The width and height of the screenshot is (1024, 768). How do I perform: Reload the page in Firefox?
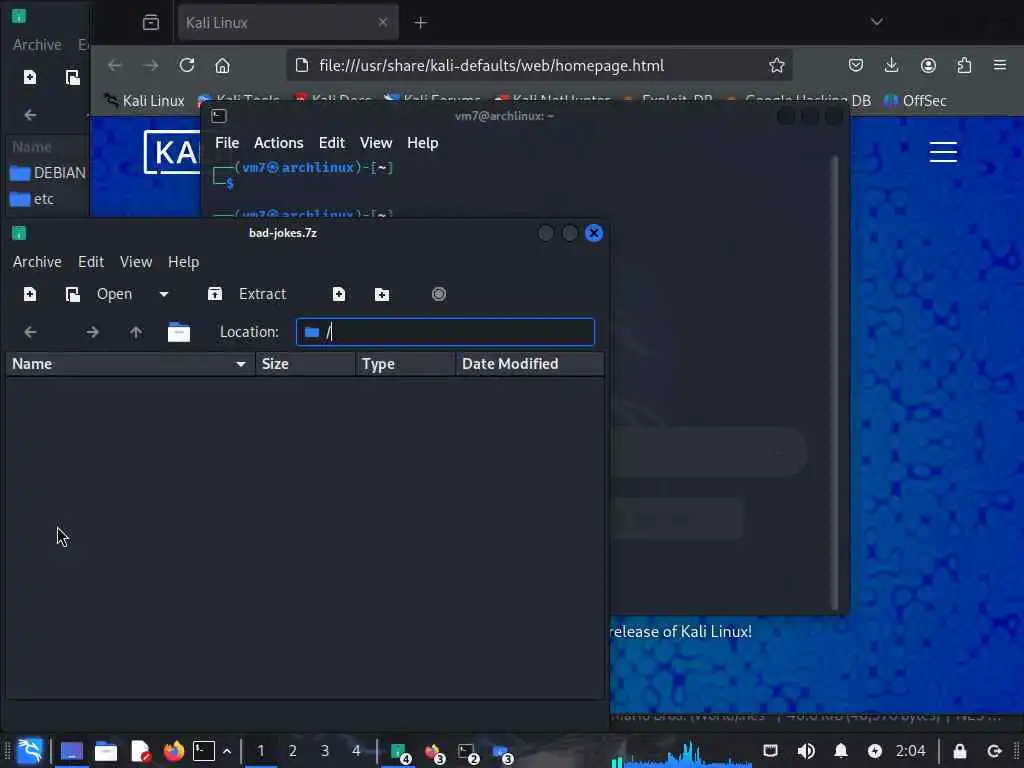(x=187, y=65)
